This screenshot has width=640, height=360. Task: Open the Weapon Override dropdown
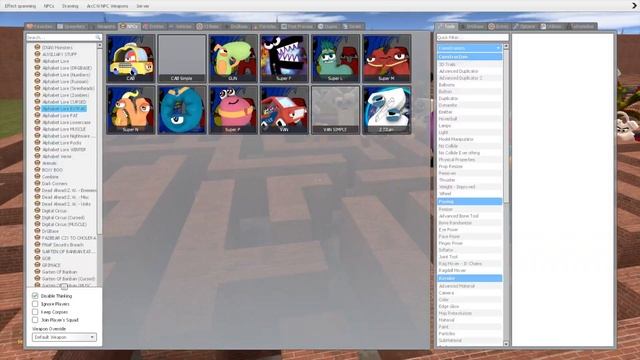[64, 337]
